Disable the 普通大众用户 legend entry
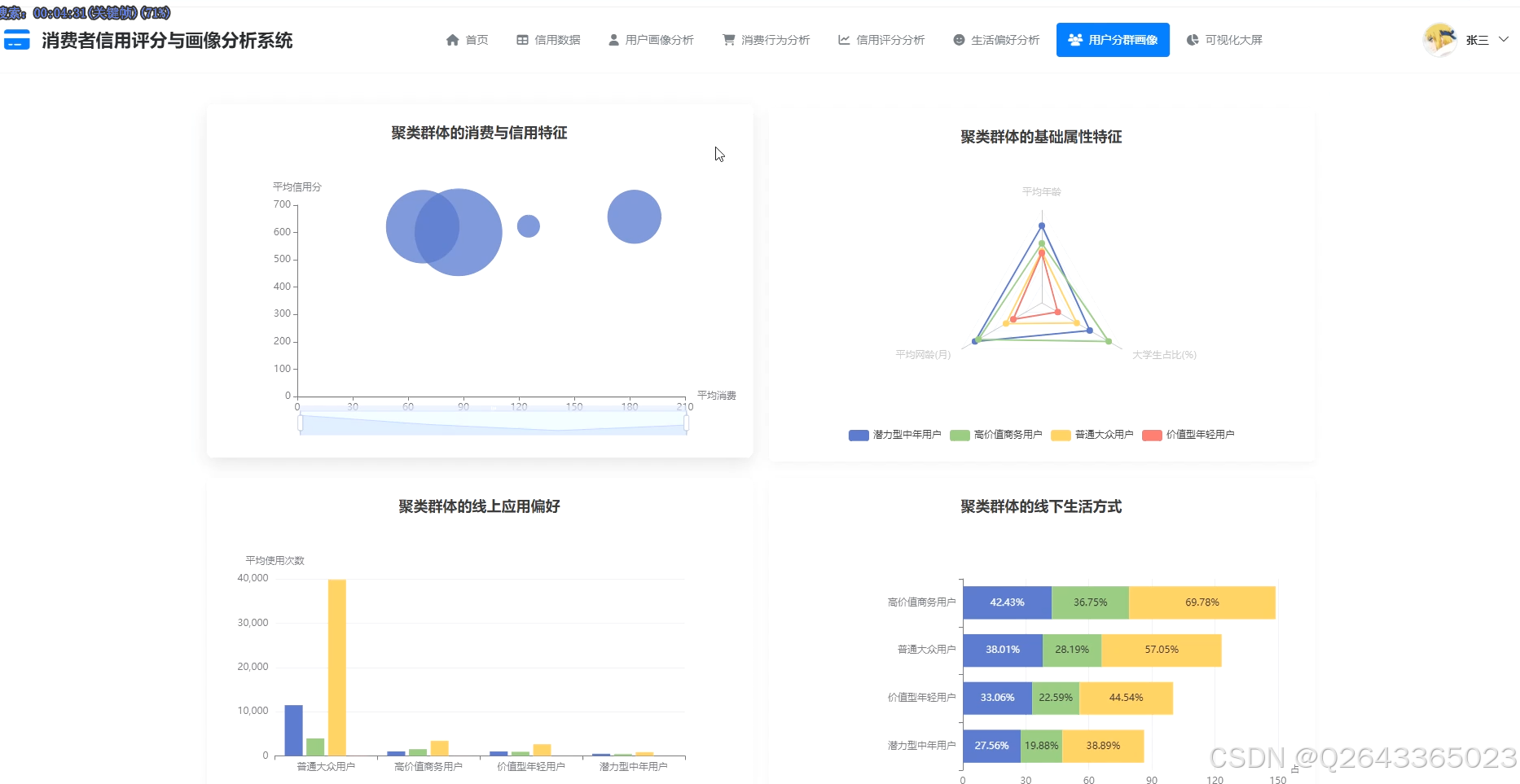1520x784 pixels. point(1092,435)
